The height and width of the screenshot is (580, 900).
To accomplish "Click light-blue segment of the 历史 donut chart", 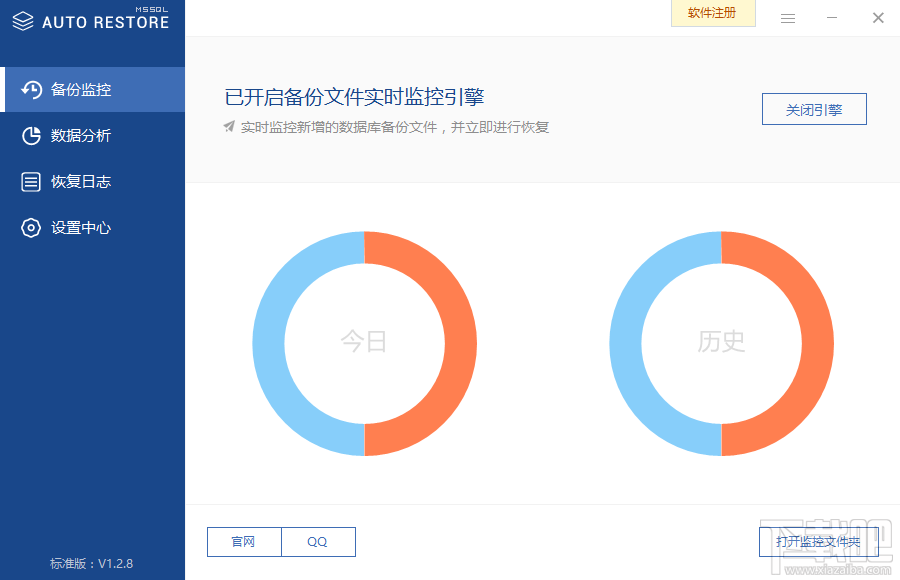I will click(626, 343).
